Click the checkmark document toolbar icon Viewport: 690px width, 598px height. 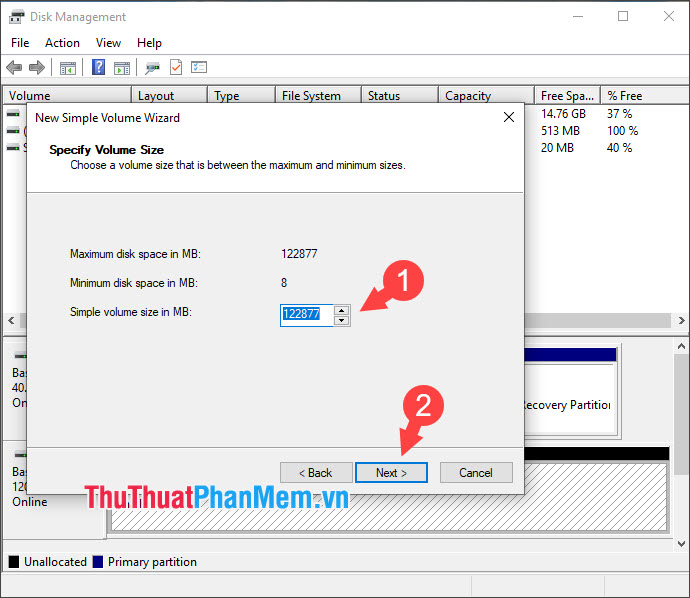point(176,67)
